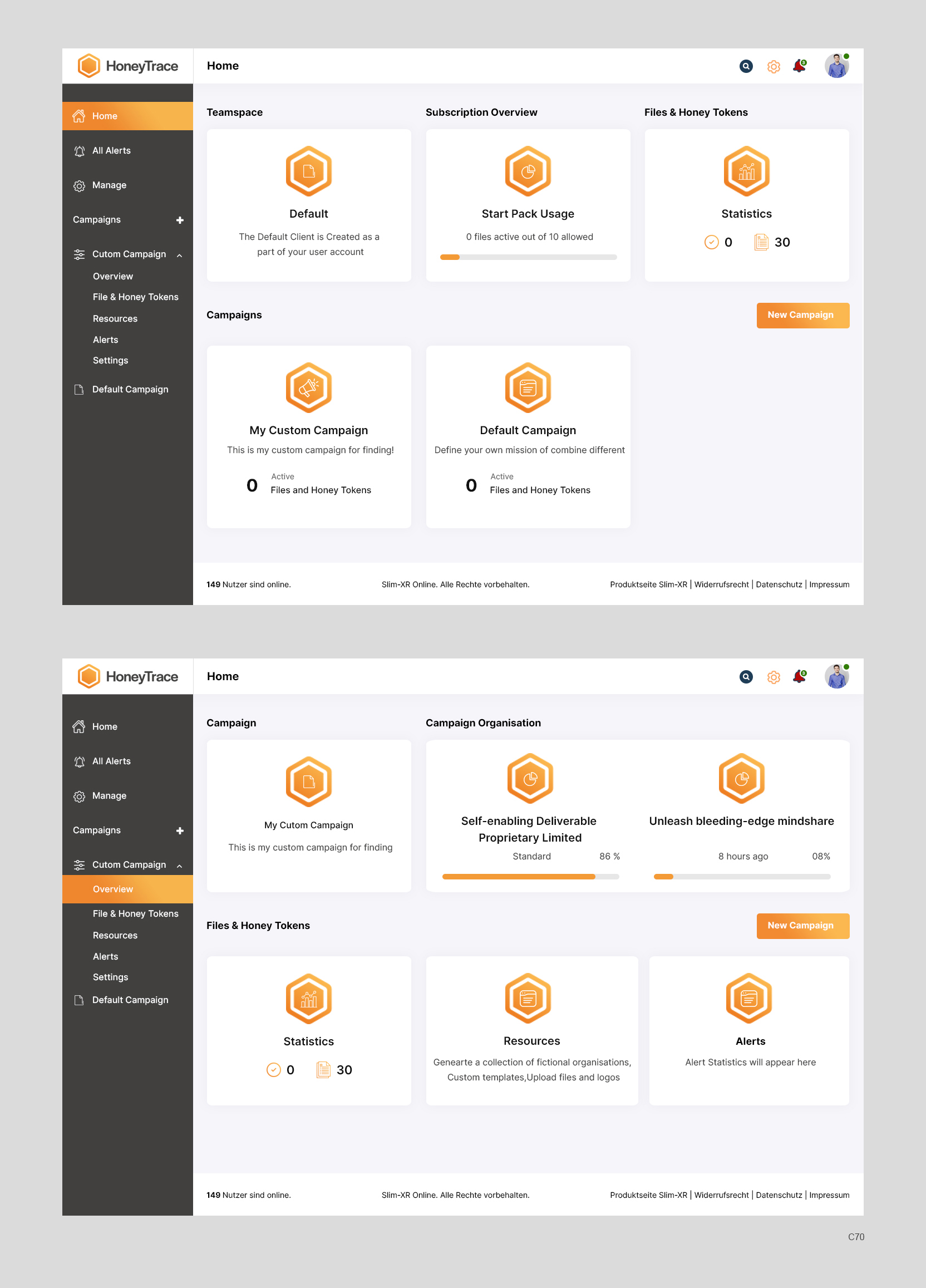Image resolution: width=926 pixels, height=1288 pixels.
Task: Collapse Cutom Campaign chevron in upper dashboard sidebar
Action: tap(179, 255)
